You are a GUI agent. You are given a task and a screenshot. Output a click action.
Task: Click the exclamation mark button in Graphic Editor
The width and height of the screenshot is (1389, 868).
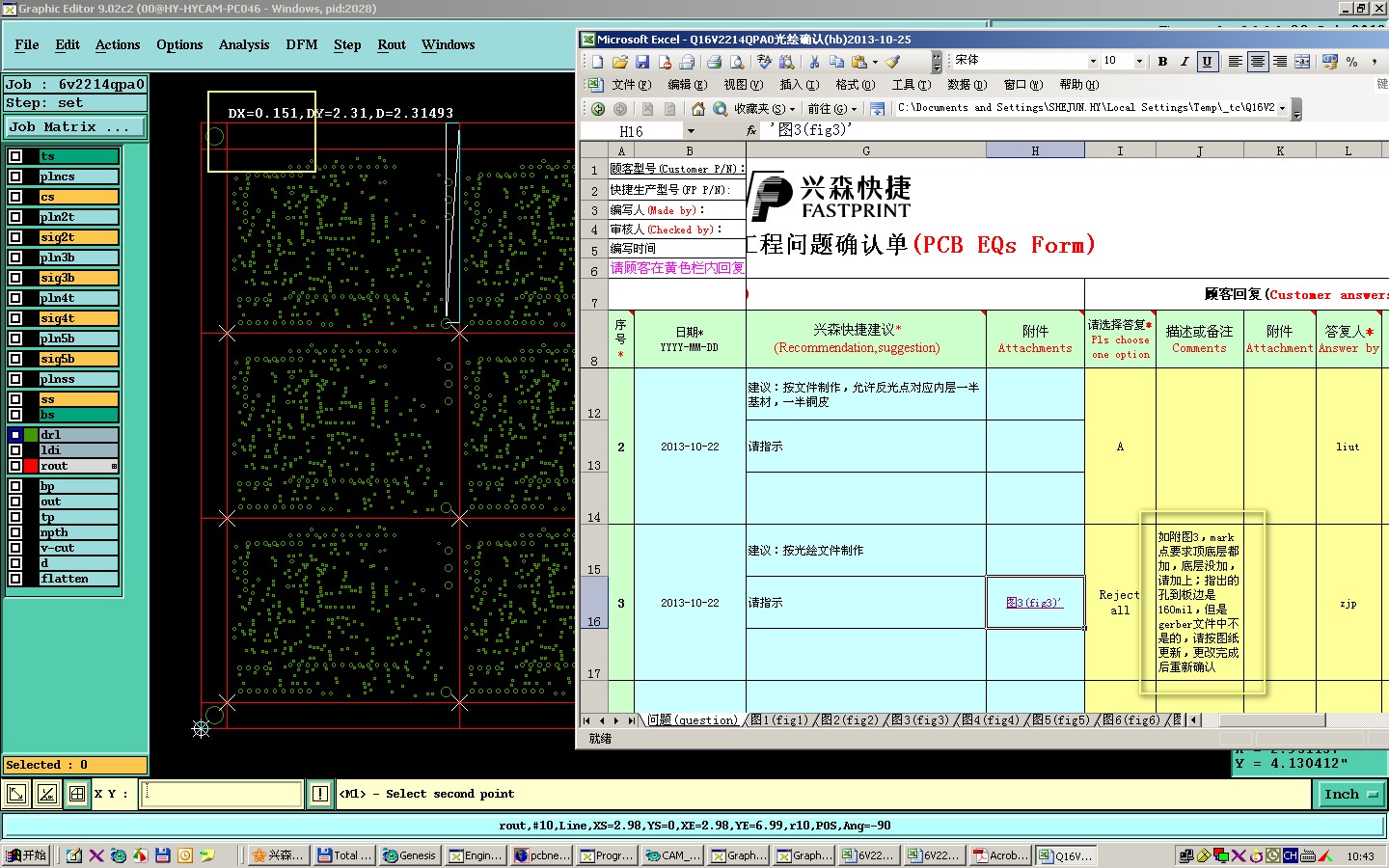(x=320, y=794)
